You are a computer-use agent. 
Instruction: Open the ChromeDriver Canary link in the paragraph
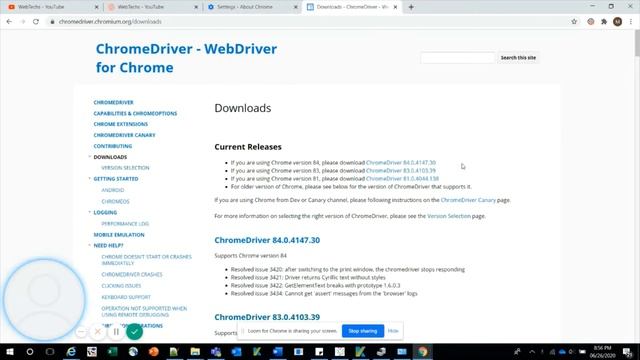pyautogui.click(x=468, y=200)
